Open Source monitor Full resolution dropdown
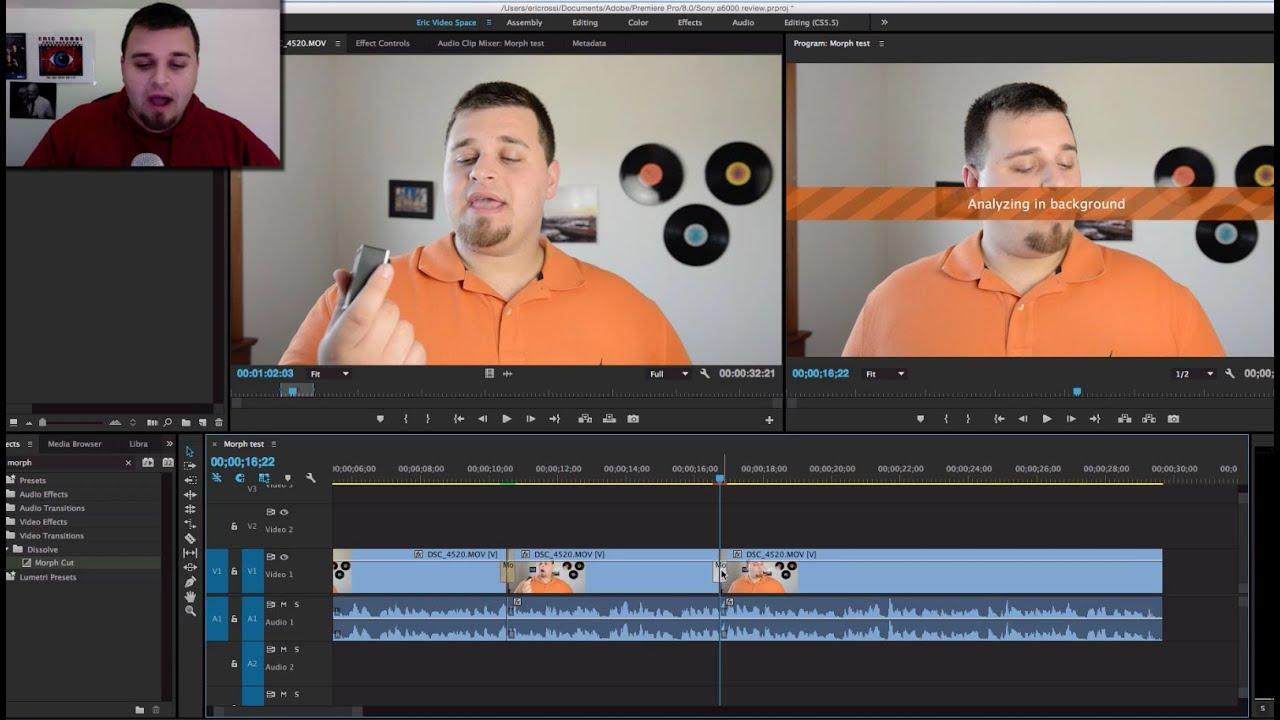Image resolution: width=1280 pixels, height=720 pixels. point(668,373)
